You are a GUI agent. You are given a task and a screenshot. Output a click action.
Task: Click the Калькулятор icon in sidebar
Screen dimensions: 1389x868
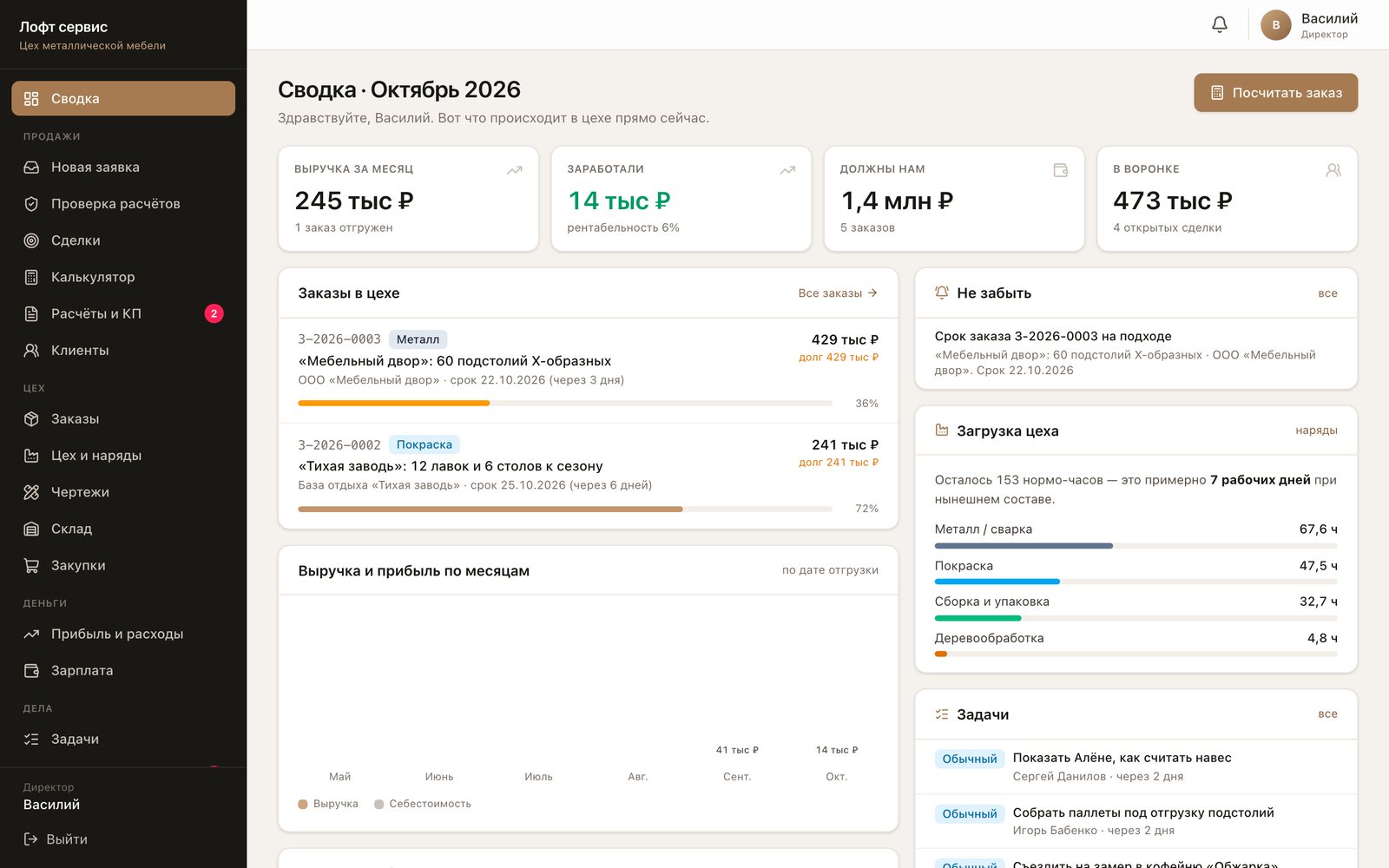31,277
